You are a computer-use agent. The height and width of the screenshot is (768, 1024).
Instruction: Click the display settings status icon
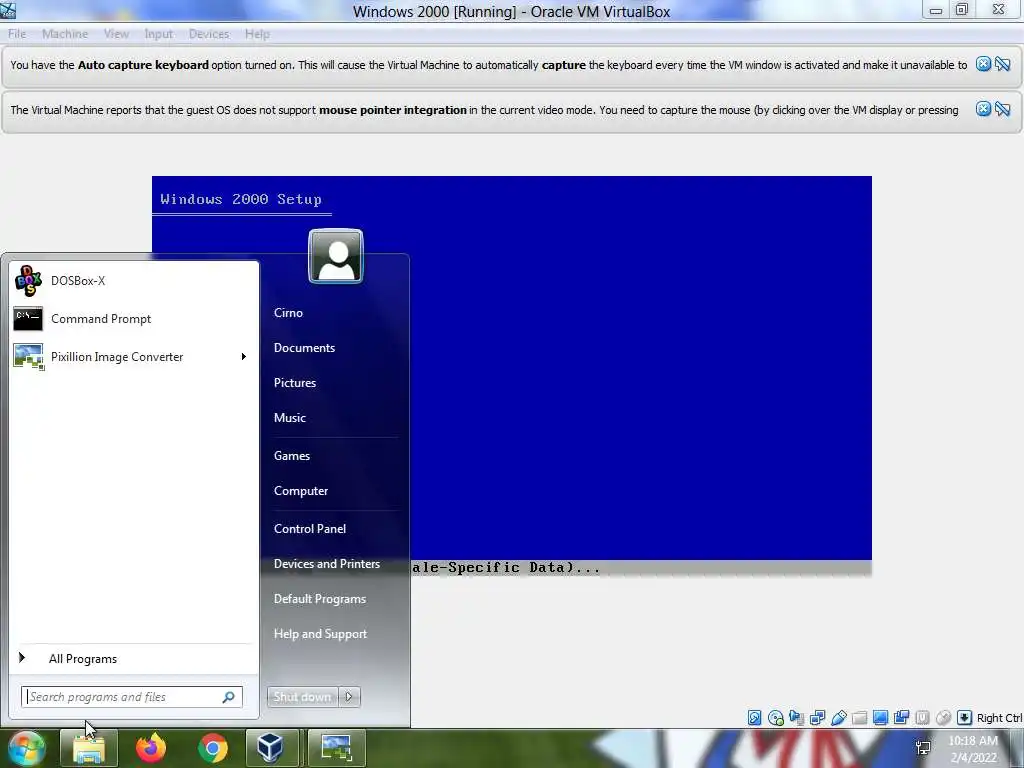[x=880, y=718]
